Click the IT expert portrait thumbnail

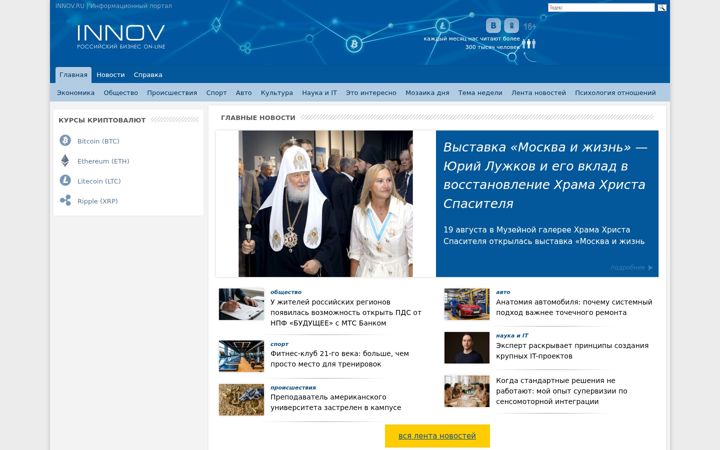[467, 348]
